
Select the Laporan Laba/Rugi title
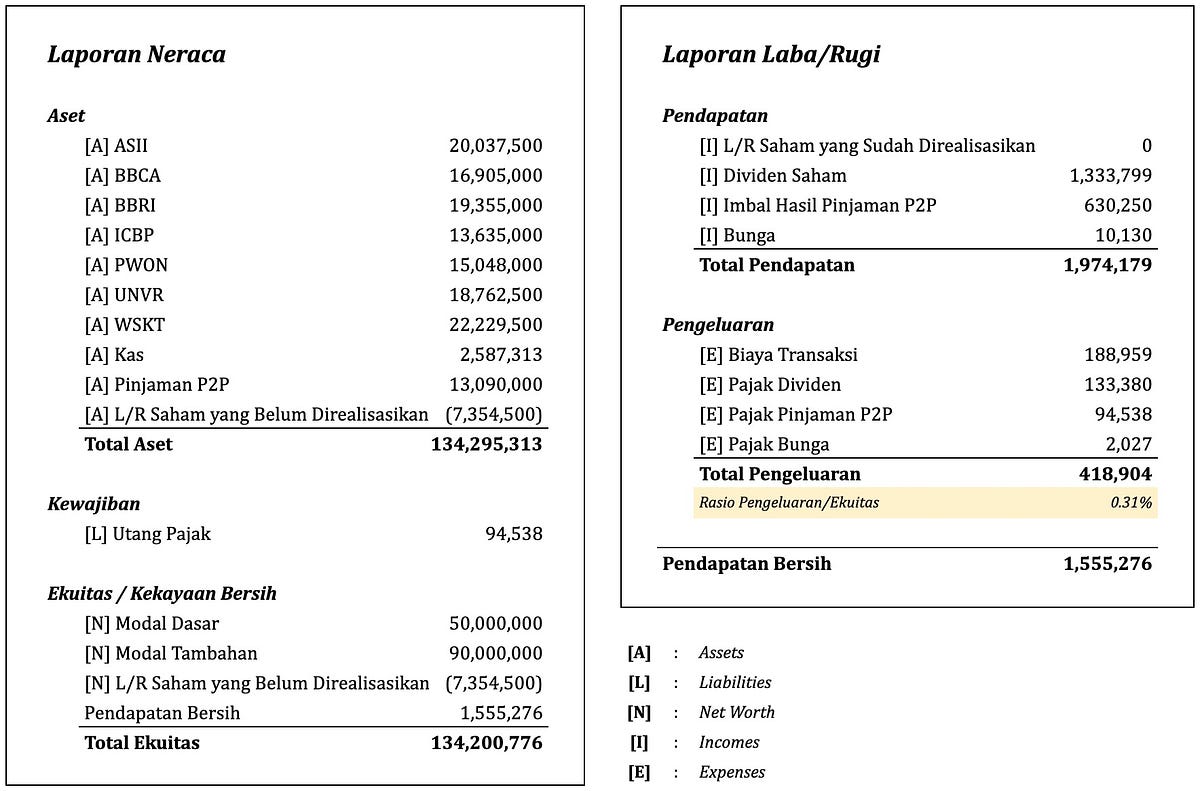(771, 54)
